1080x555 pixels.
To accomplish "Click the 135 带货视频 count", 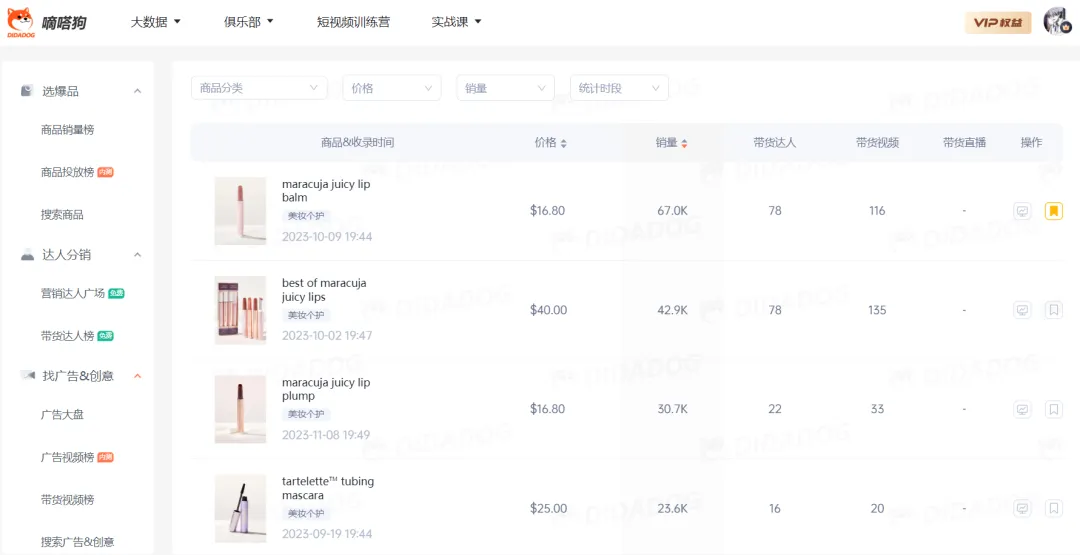I will coord(877,310).
